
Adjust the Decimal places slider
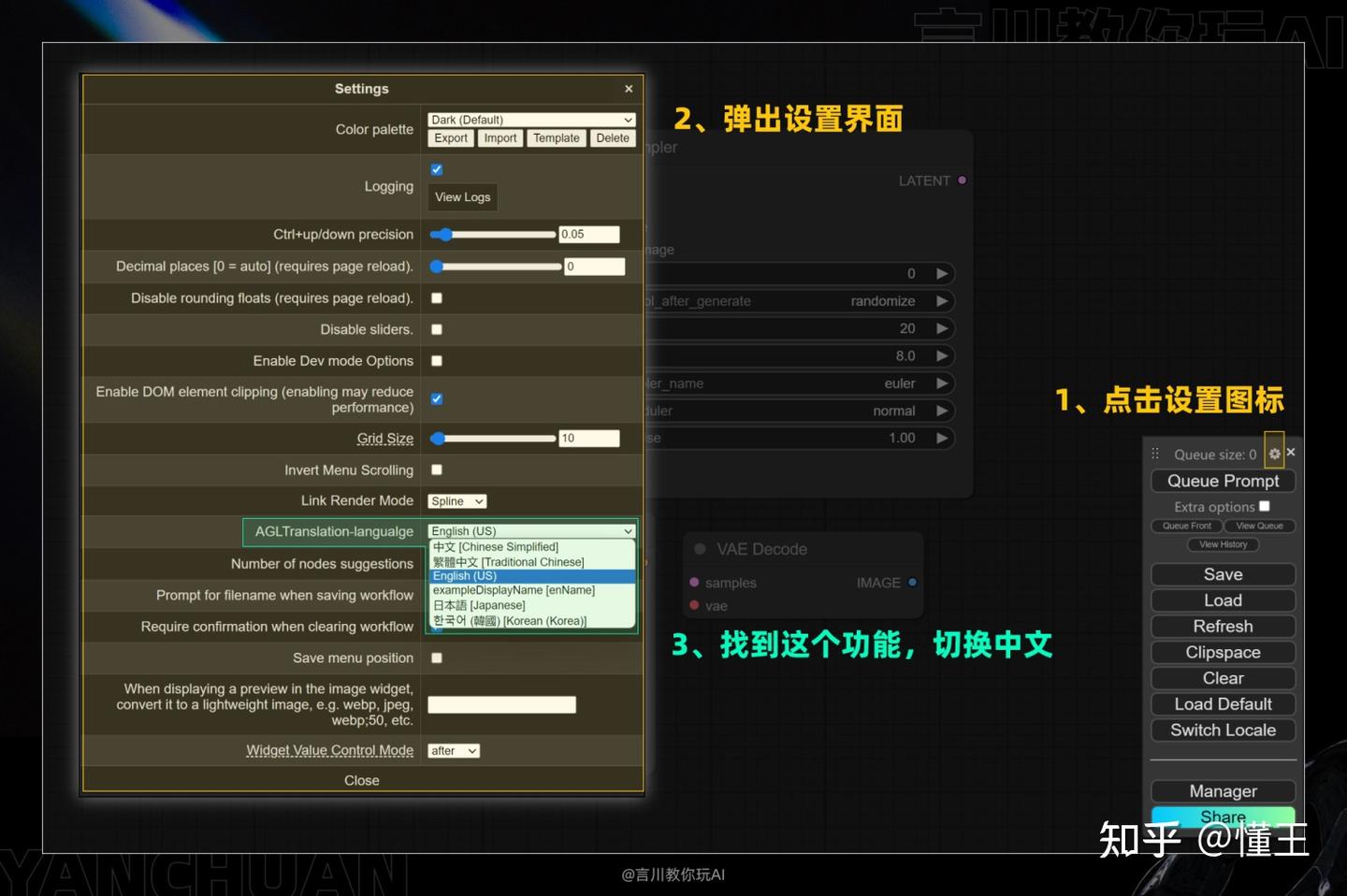(x=495, y=267)
